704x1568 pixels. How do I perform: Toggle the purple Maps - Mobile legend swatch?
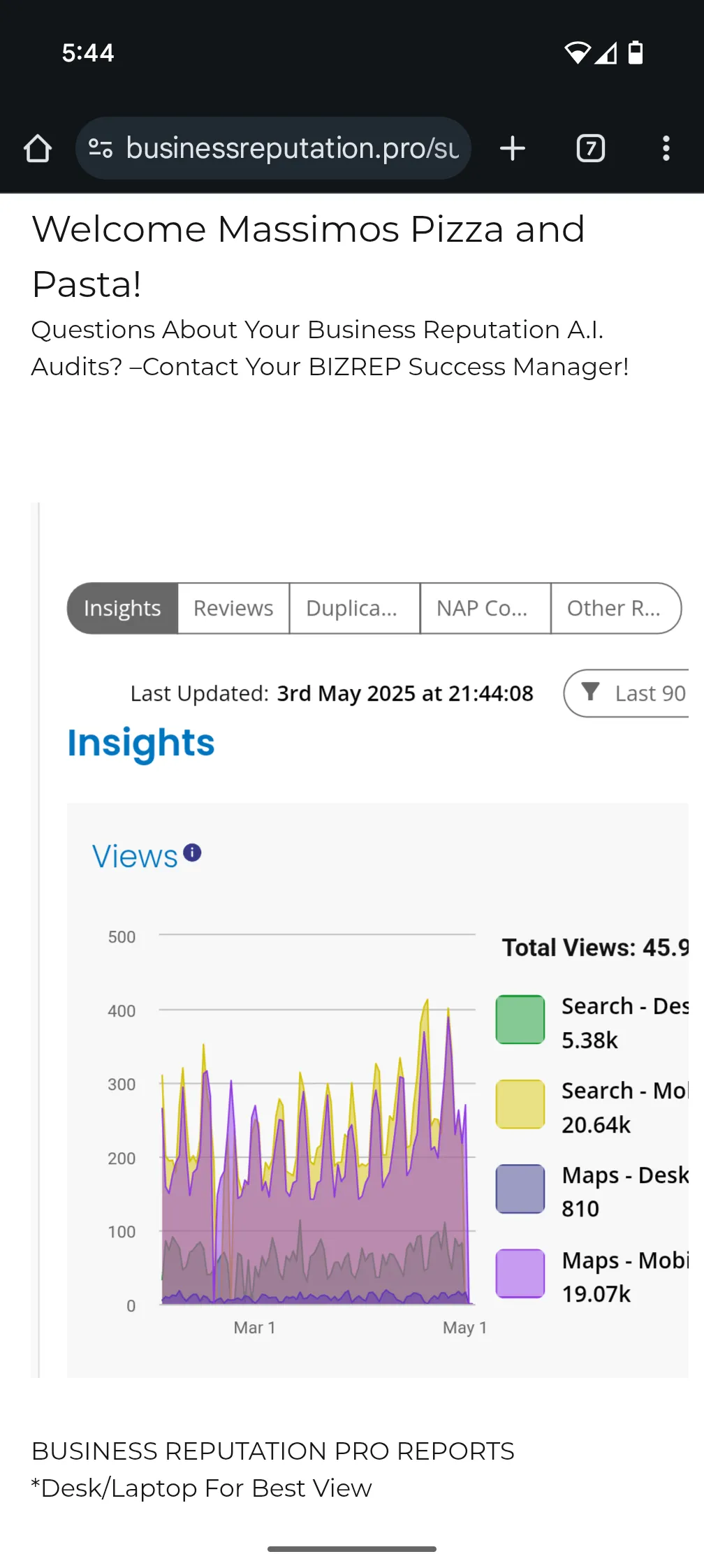click(x=520, y=1274)
